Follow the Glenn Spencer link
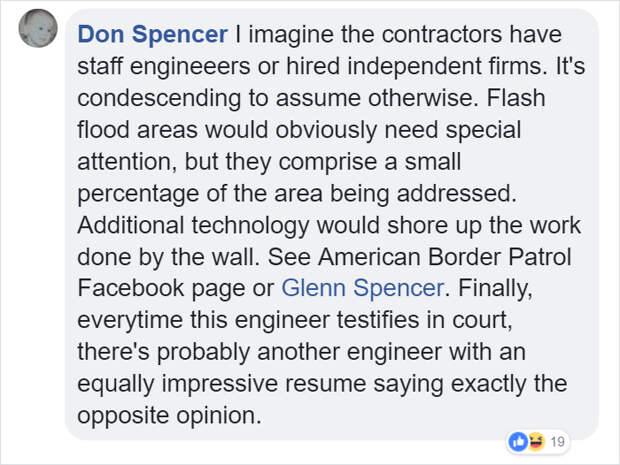 pos(363,288)
